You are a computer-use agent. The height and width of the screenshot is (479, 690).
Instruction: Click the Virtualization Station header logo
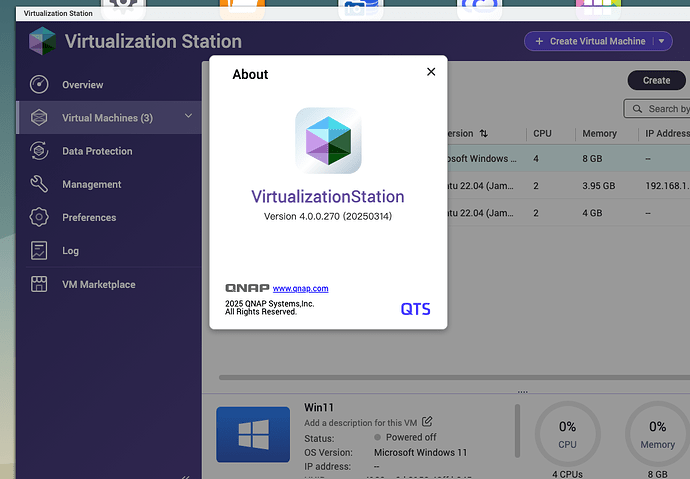click(42, 41)
